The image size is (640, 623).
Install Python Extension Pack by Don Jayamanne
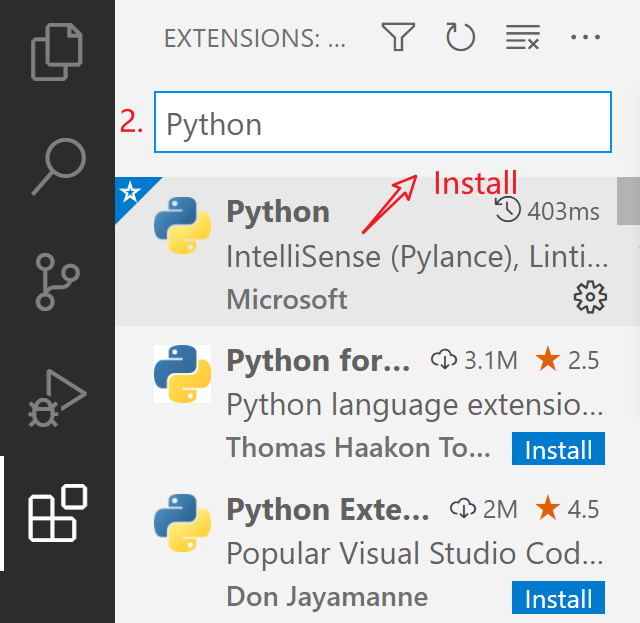click(x=558, y=597)
